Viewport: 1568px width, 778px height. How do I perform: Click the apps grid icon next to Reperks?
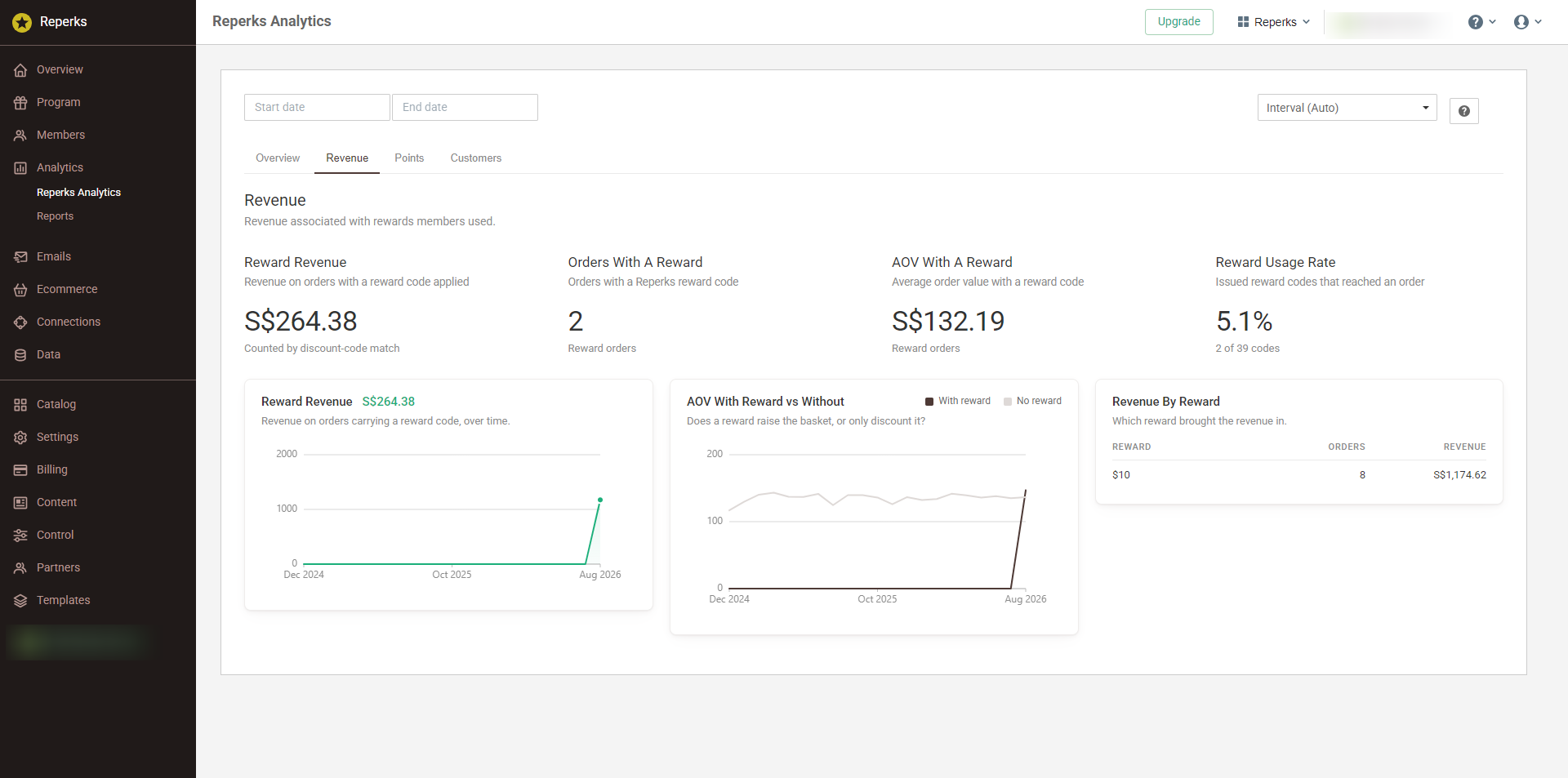click(1243, 22)
